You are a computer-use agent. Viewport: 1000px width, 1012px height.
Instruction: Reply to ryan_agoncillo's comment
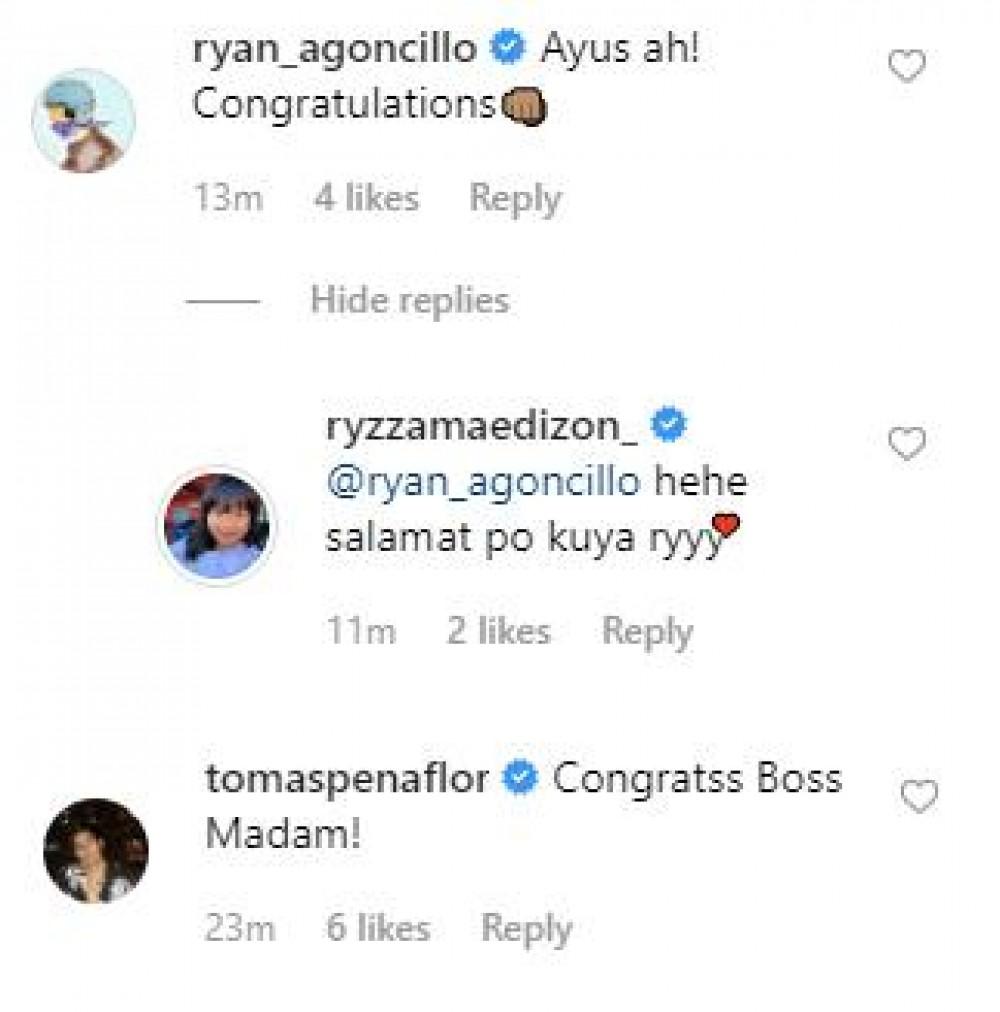pyautogui.click(x=515, y=198)
